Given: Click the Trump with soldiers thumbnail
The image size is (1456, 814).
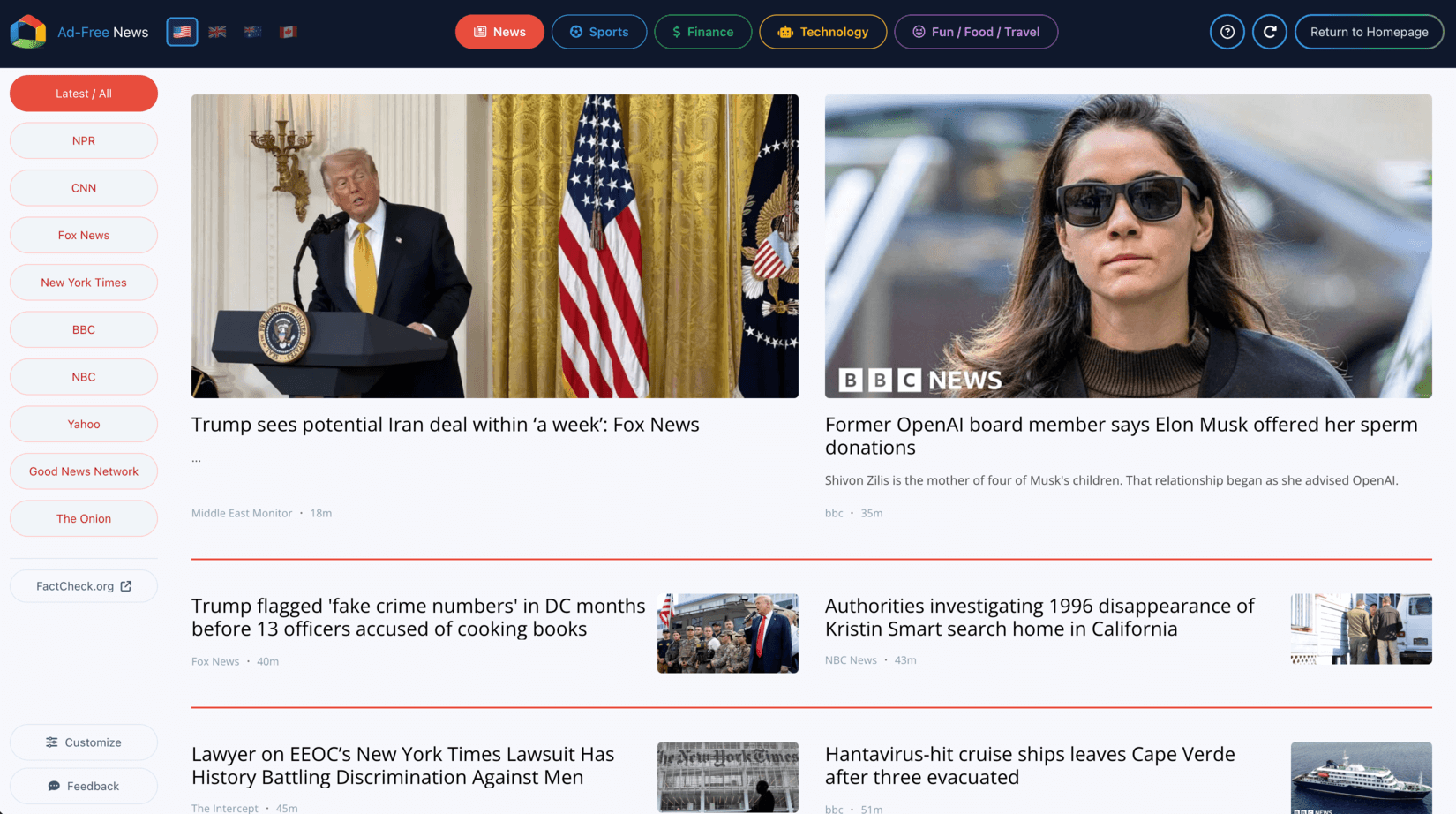Looking at the screenshot, I should pyautogui.click(x=728, y=633).
